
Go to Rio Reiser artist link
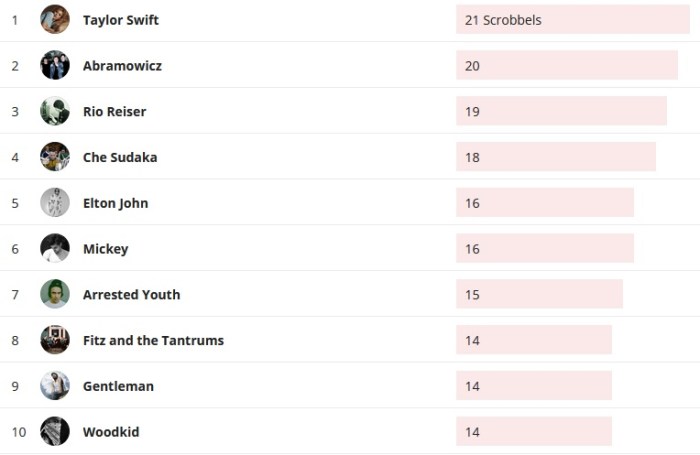pos(114,111)
